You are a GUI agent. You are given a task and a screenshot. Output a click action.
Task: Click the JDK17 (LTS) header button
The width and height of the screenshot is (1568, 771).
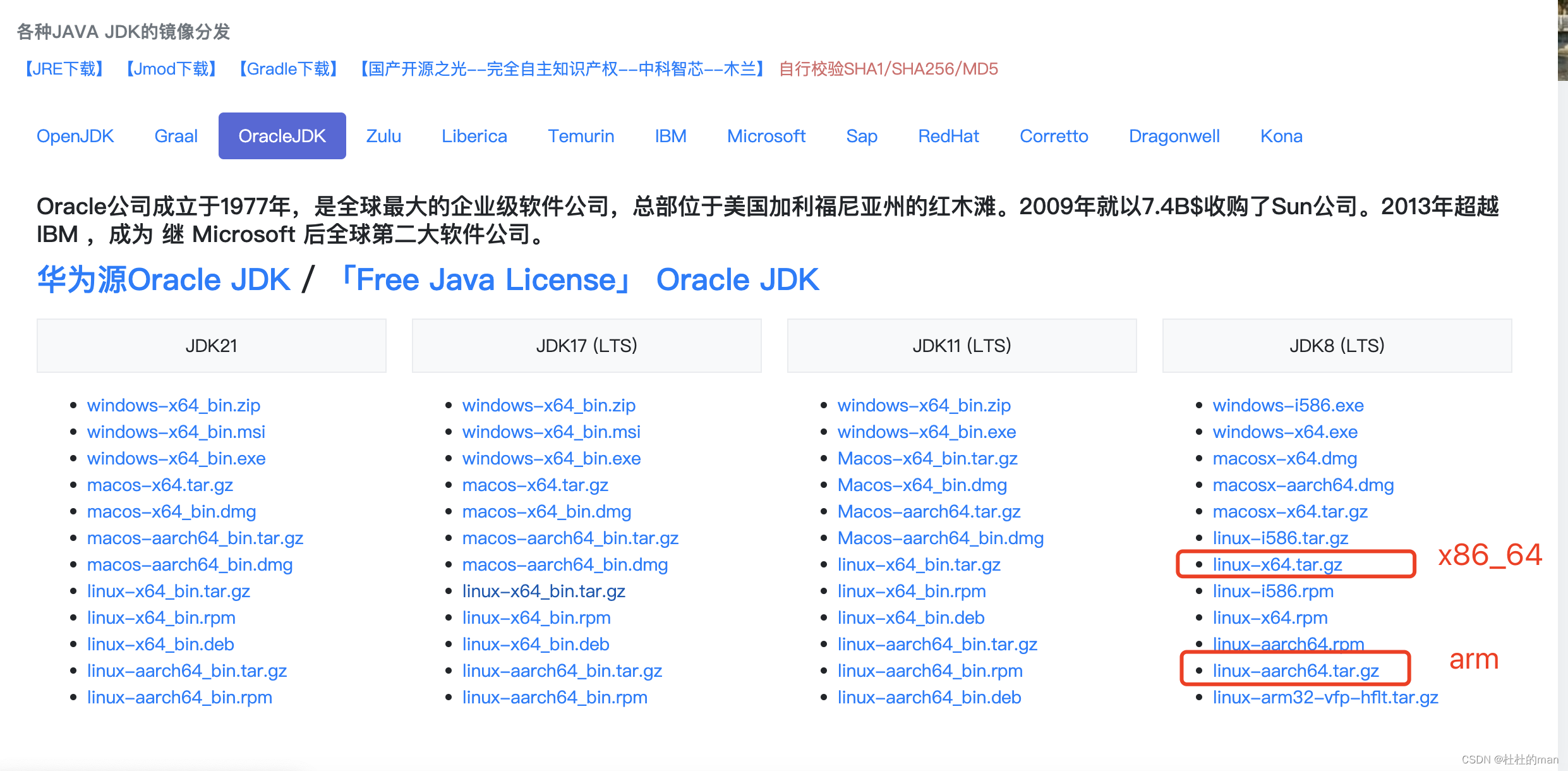[x=586, y=346]
